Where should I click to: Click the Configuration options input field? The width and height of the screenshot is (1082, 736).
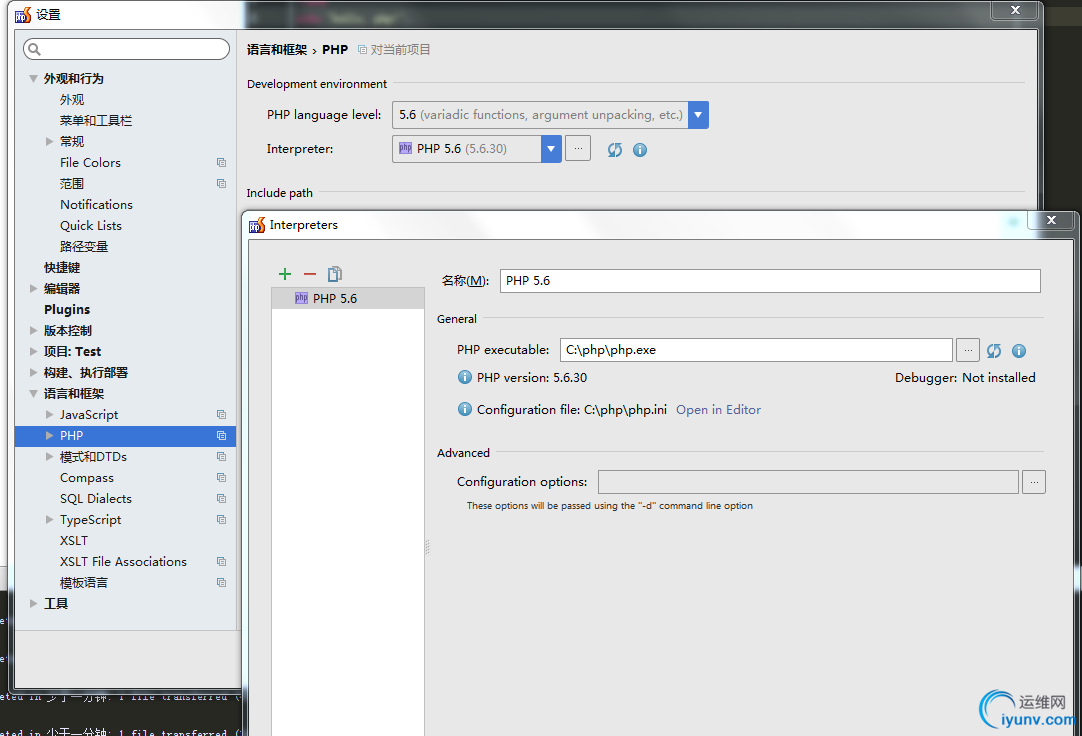pos(807,481)
